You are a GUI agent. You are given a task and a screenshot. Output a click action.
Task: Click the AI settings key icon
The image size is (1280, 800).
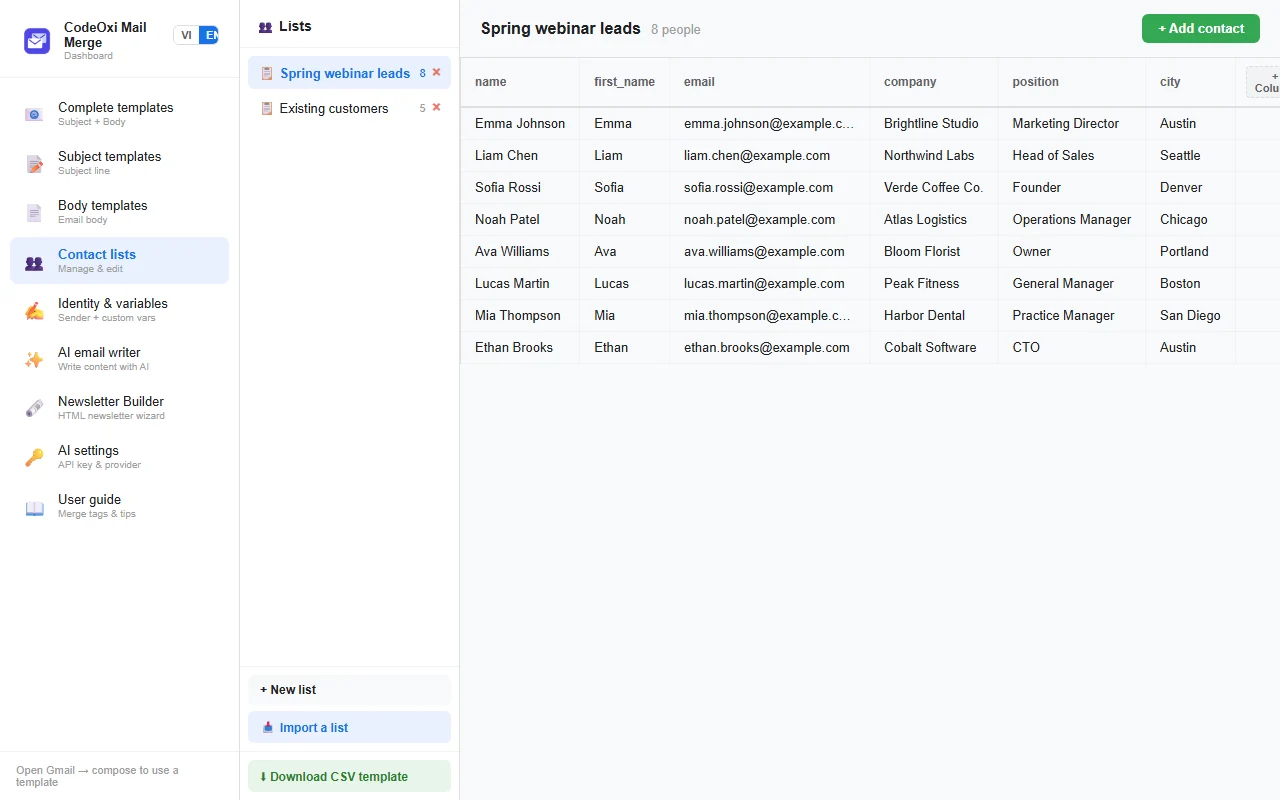34,458
